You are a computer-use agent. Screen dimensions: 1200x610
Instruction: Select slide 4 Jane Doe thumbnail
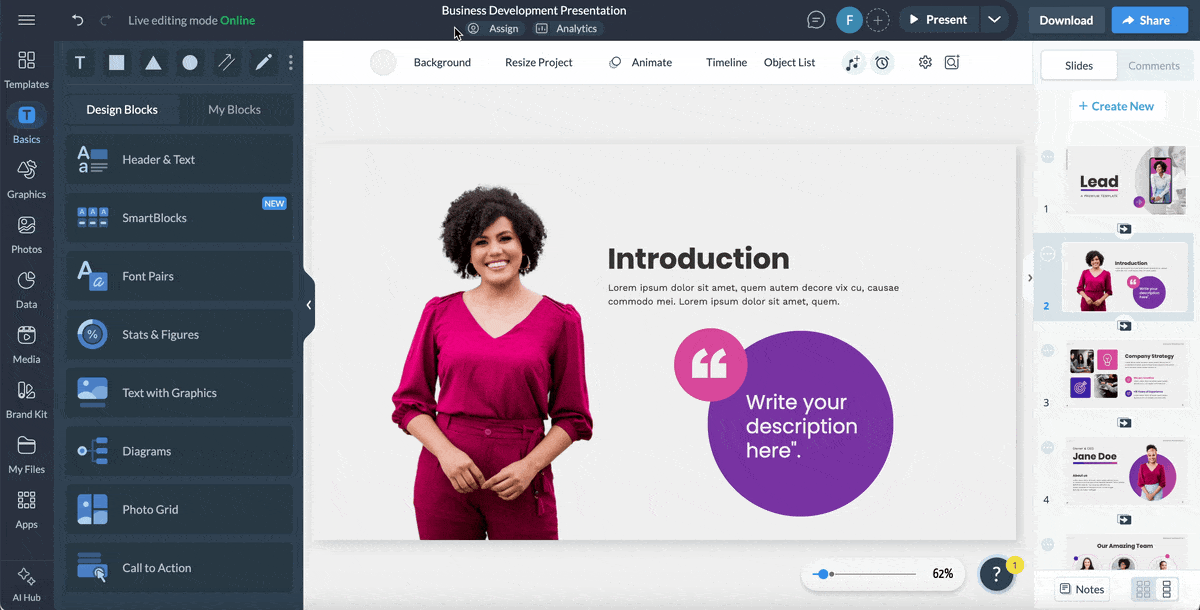click(1125, 470)
